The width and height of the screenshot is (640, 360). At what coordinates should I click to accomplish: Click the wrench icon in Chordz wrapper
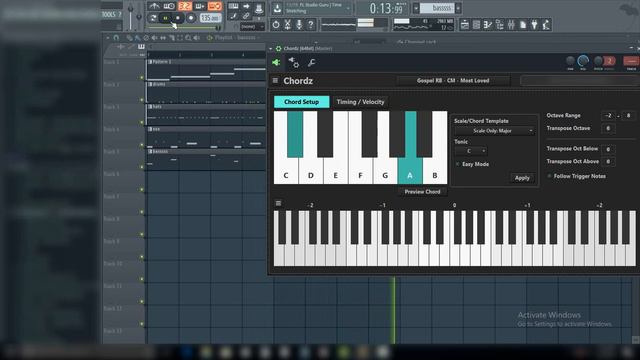(x=311, y=62)
